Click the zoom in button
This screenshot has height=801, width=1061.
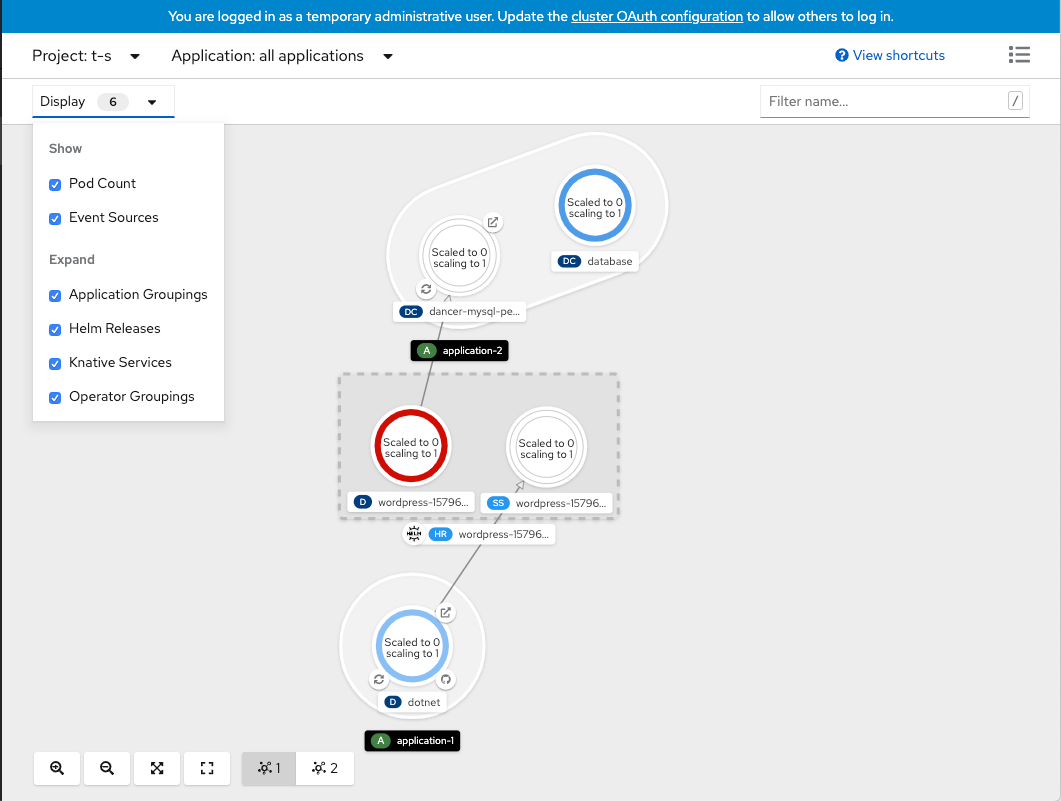pos(57,768)
